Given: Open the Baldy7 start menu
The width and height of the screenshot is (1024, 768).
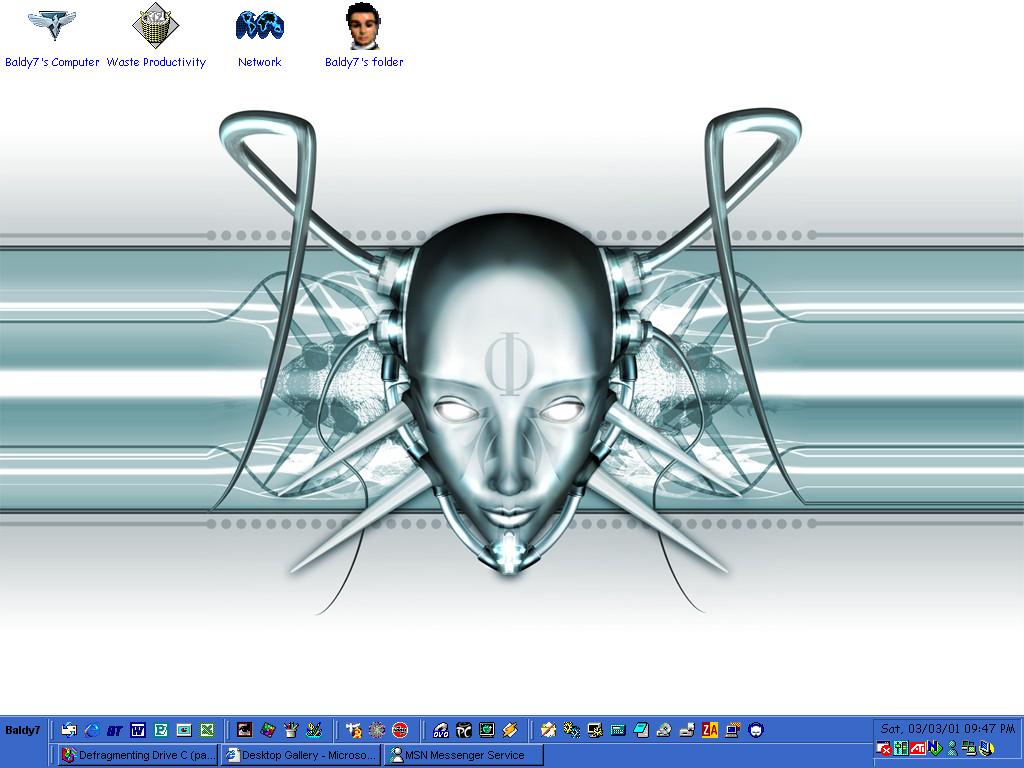Looking at the screenshot, I should click(22, 730).
